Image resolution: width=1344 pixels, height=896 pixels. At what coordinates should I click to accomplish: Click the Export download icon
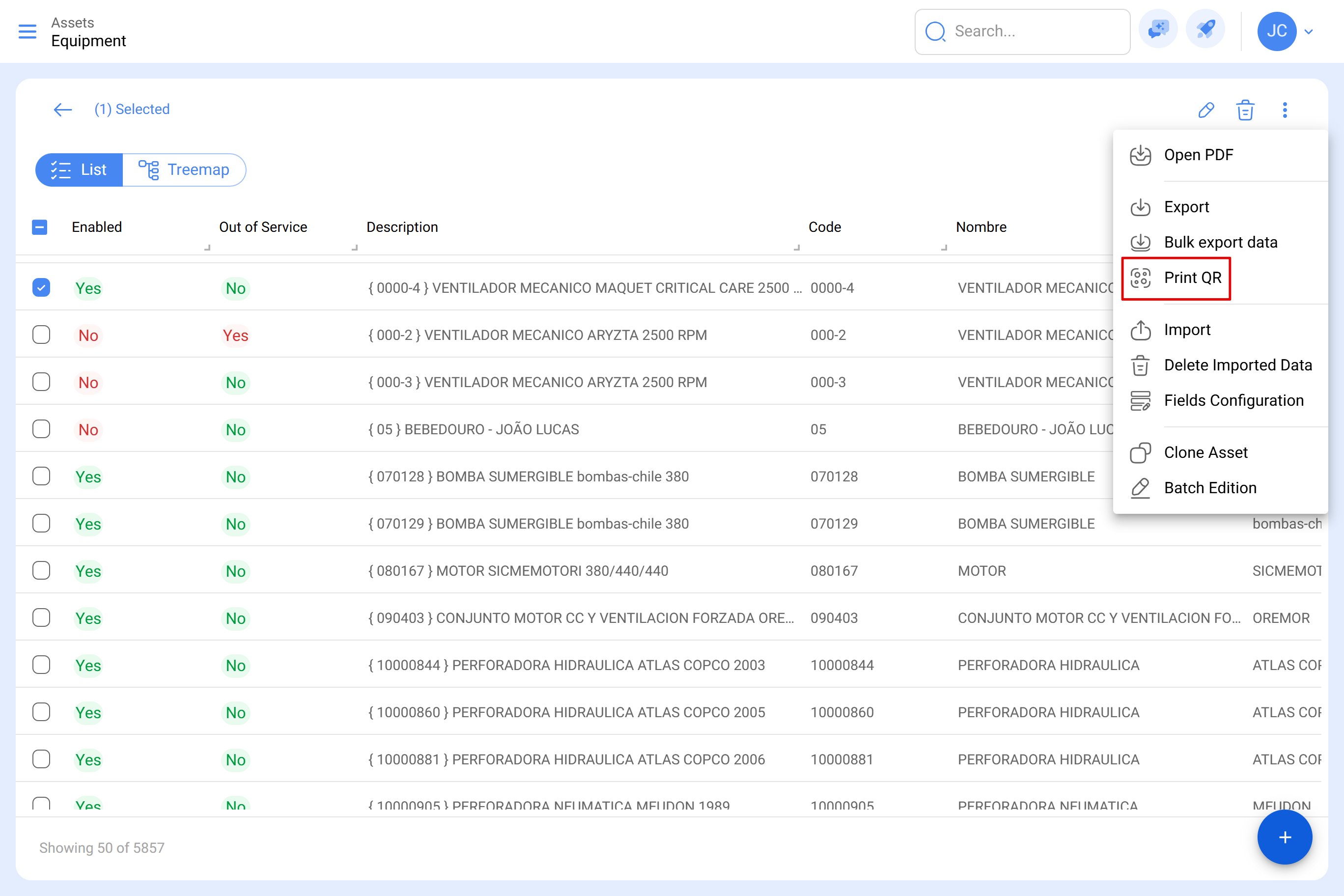(1140, 207)
